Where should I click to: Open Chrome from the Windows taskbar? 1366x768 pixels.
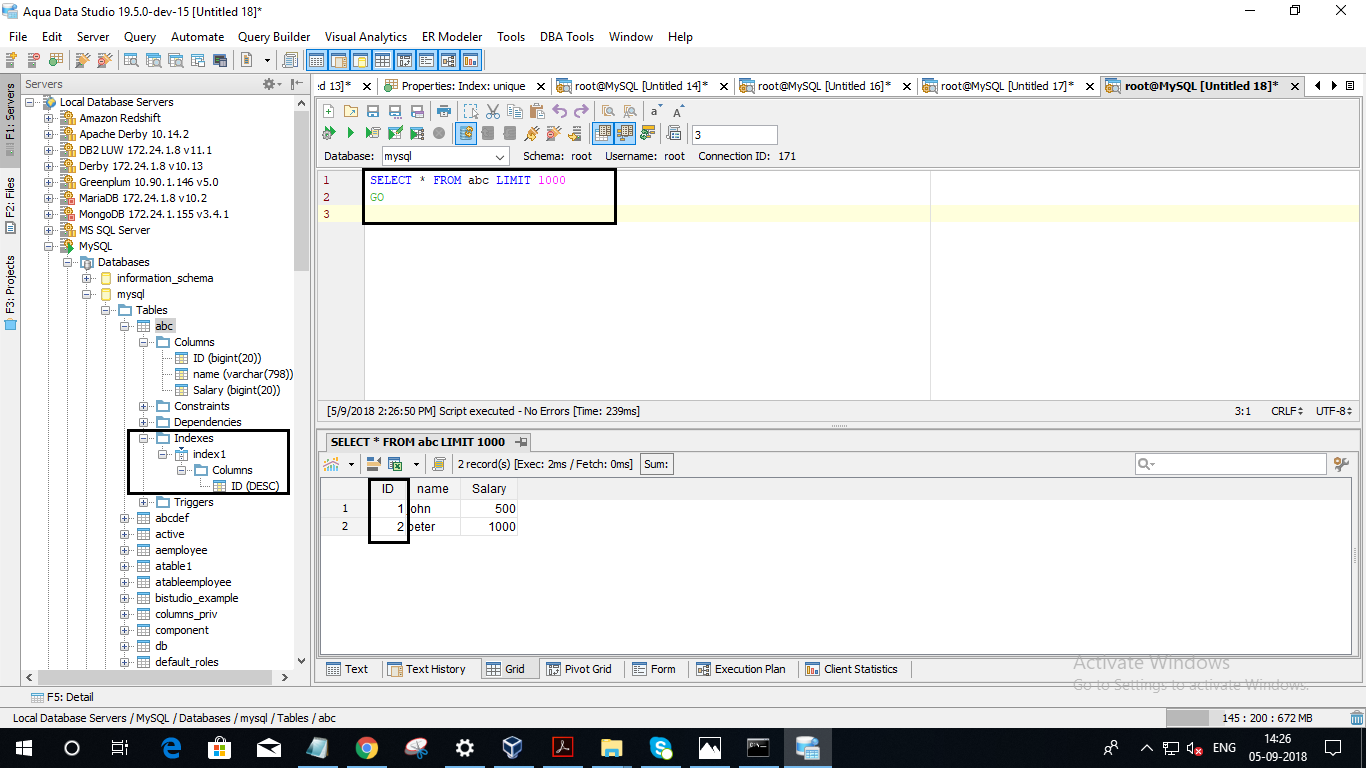tap(366, 747)
